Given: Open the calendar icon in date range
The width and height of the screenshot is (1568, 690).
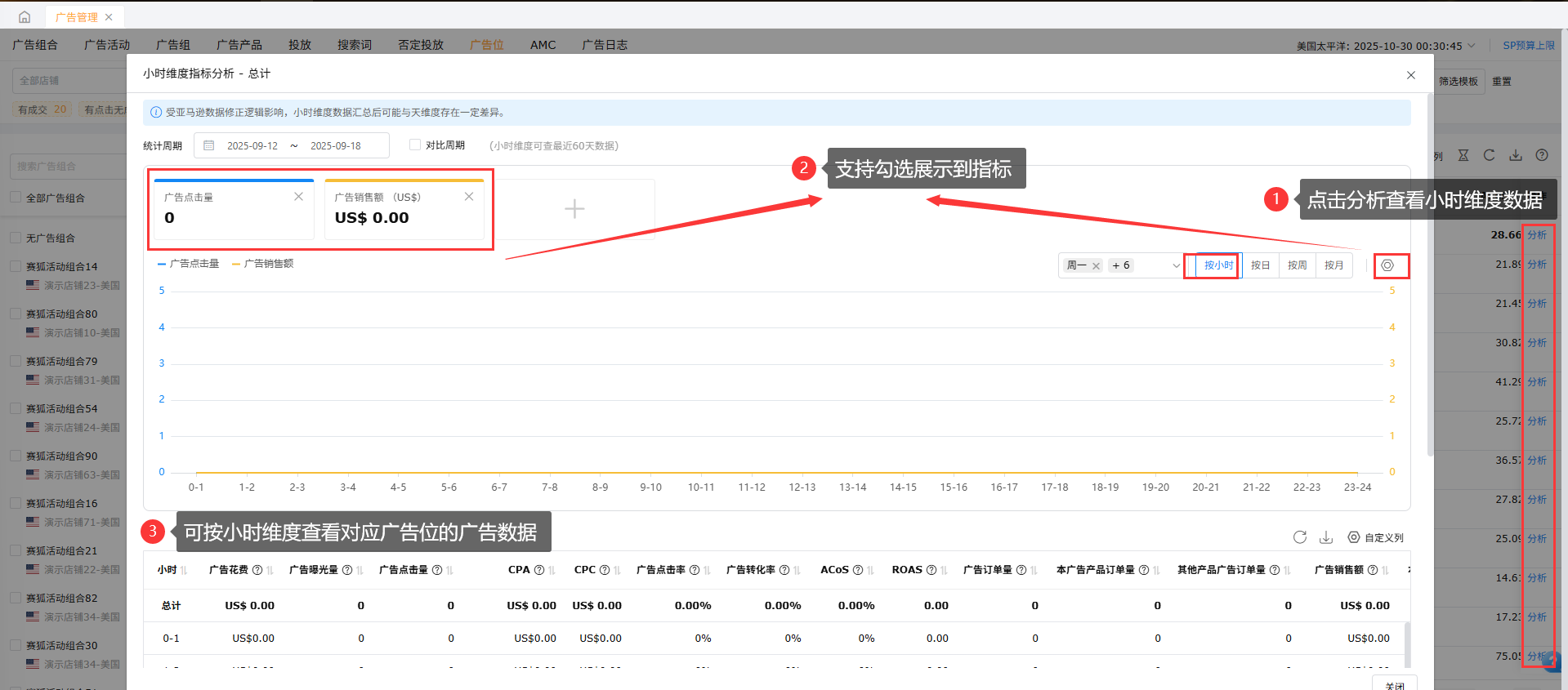Looking at the screenshot, I should (209, 145).
